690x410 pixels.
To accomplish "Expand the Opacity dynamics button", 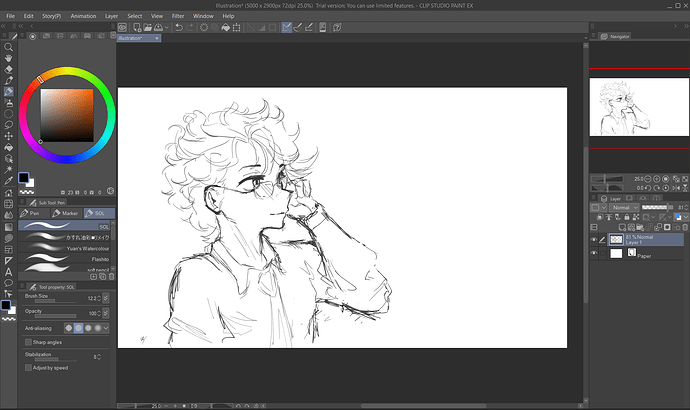I will coord(106,313).
